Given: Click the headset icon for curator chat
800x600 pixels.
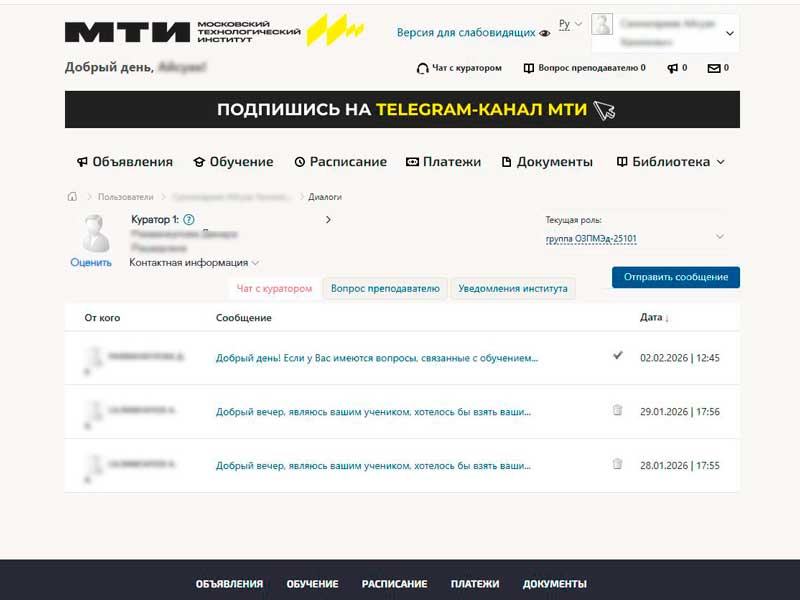Looking at the screenshot, I should pyautogui.click(x=422, y=68).
